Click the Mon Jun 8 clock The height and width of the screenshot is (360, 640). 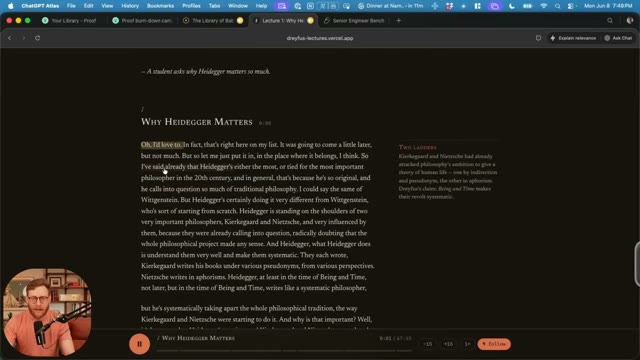point(608,6)
